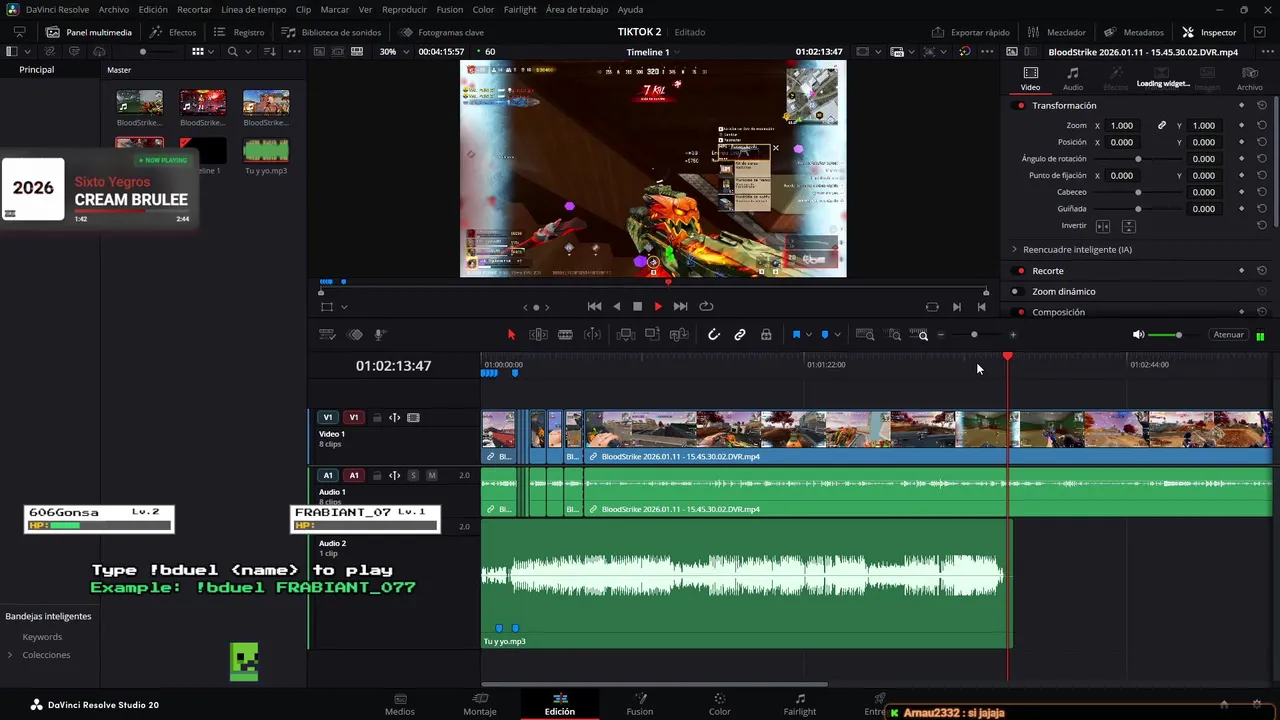Choose the Blade edit mode tool
The image size is (1280, 720).
click(x=565, y=335)
